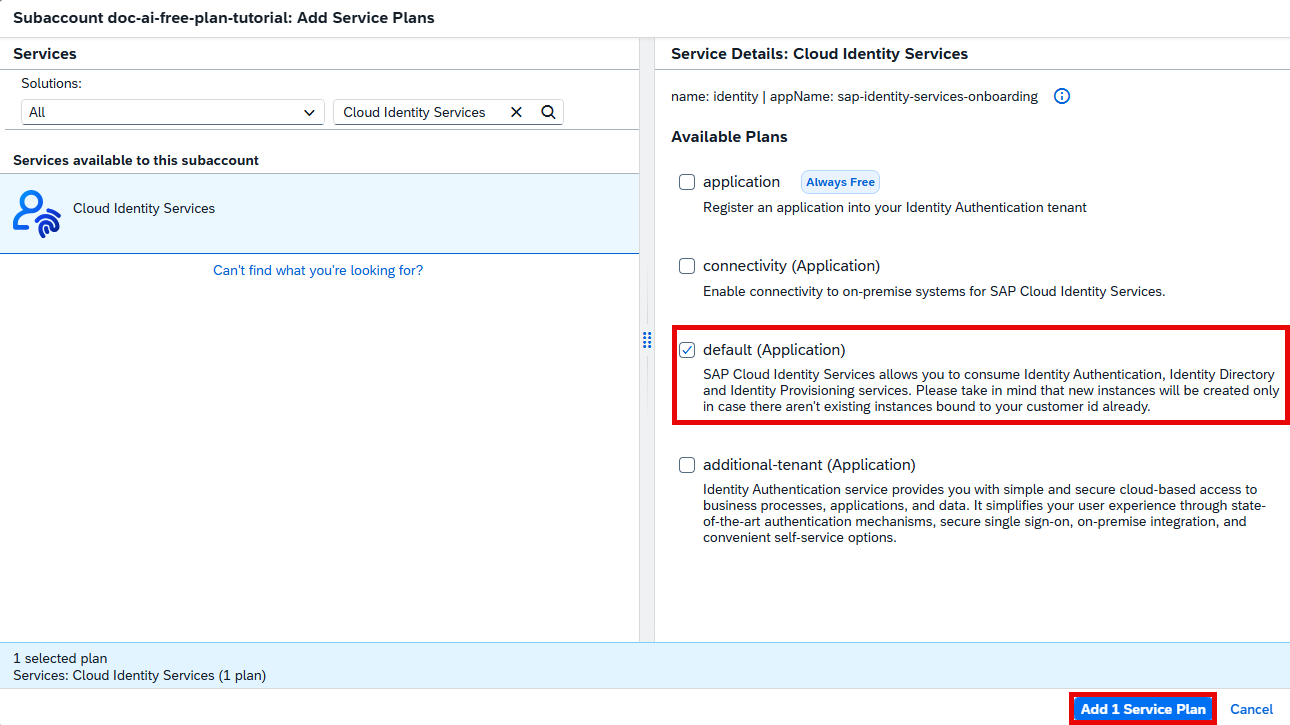Open the Solutions dropdown showing All
This screenshot has width=1290, height=725.
pos(173,112)
